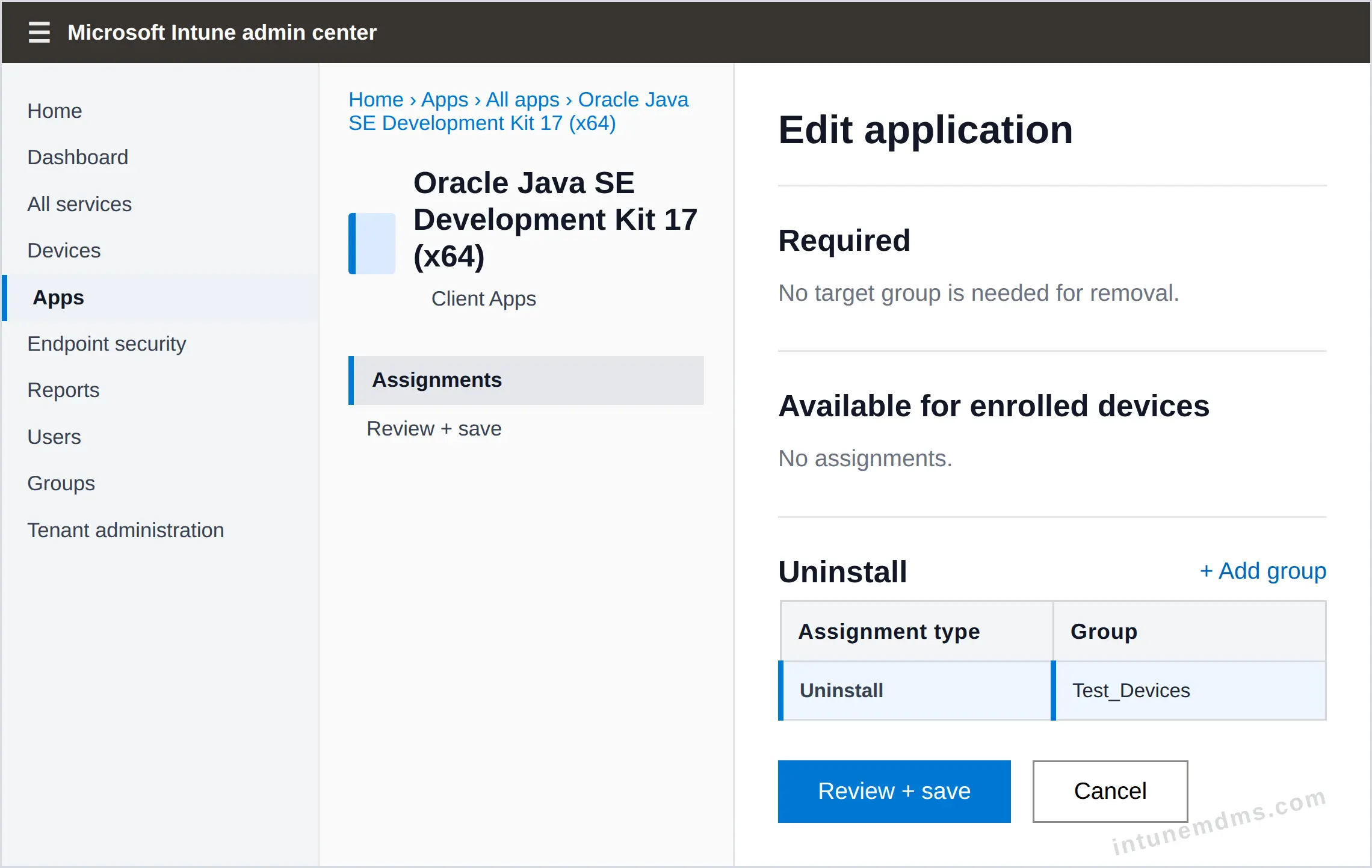1372x868 pixels.
Task: Switch to Review + save step tab
Action: point(434,428)
